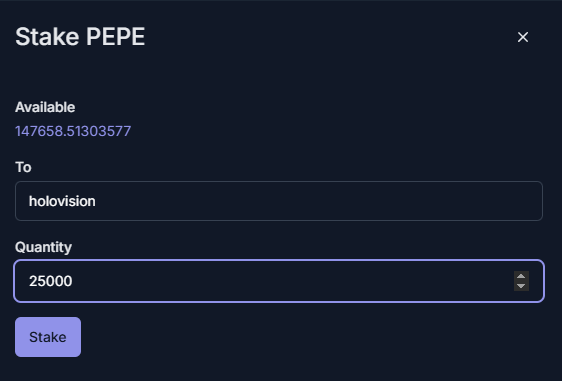Click empty space inside the Quantity field
Image resolution: width=562 pixels, height=381 pixels.
click(287, 281)
